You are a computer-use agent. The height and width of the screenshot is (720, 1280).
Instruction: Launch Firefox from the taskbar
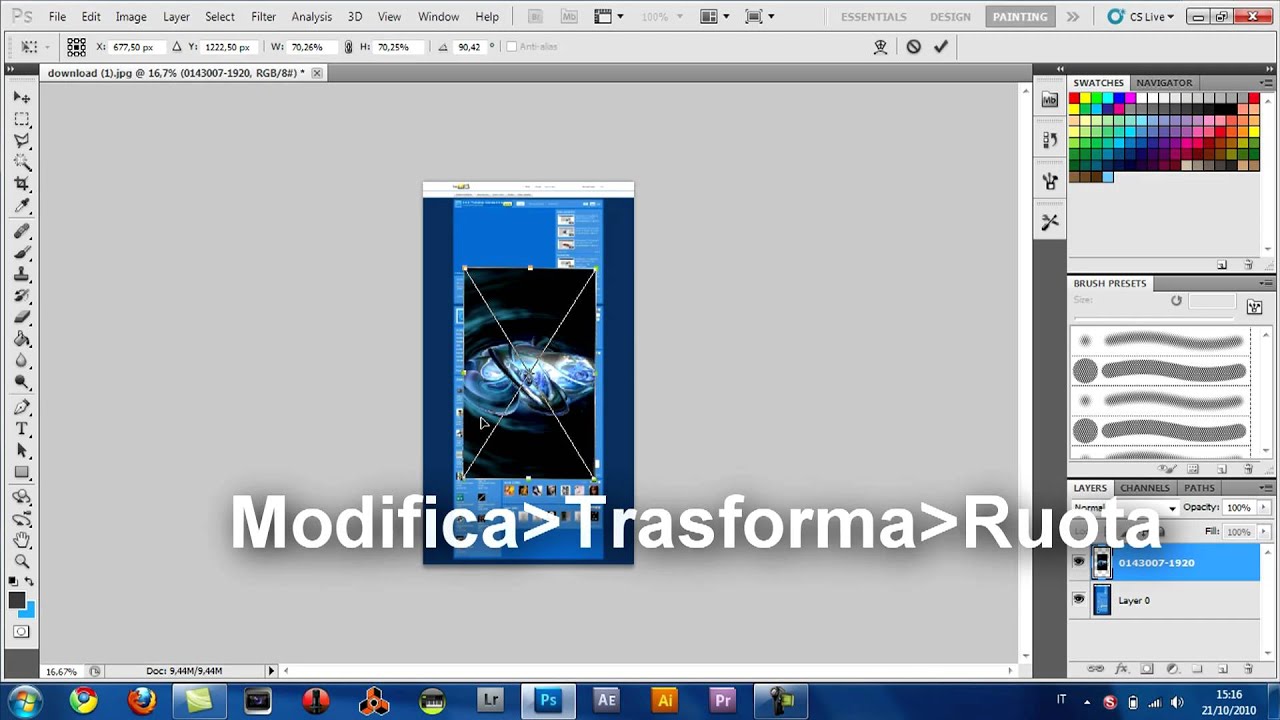click(x=141, y=701)
